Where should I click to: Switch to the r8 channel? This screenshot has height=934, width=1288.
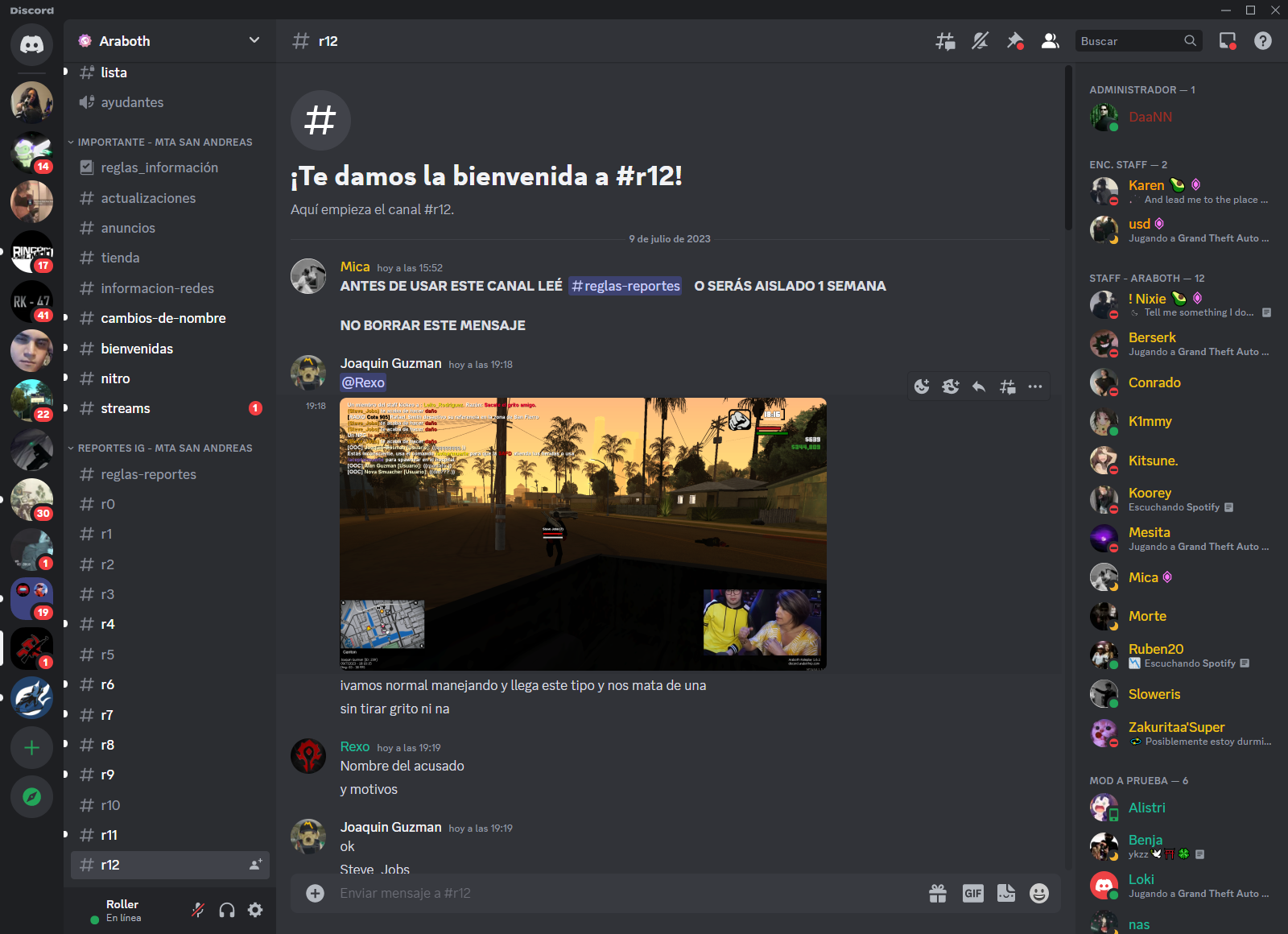170,745
